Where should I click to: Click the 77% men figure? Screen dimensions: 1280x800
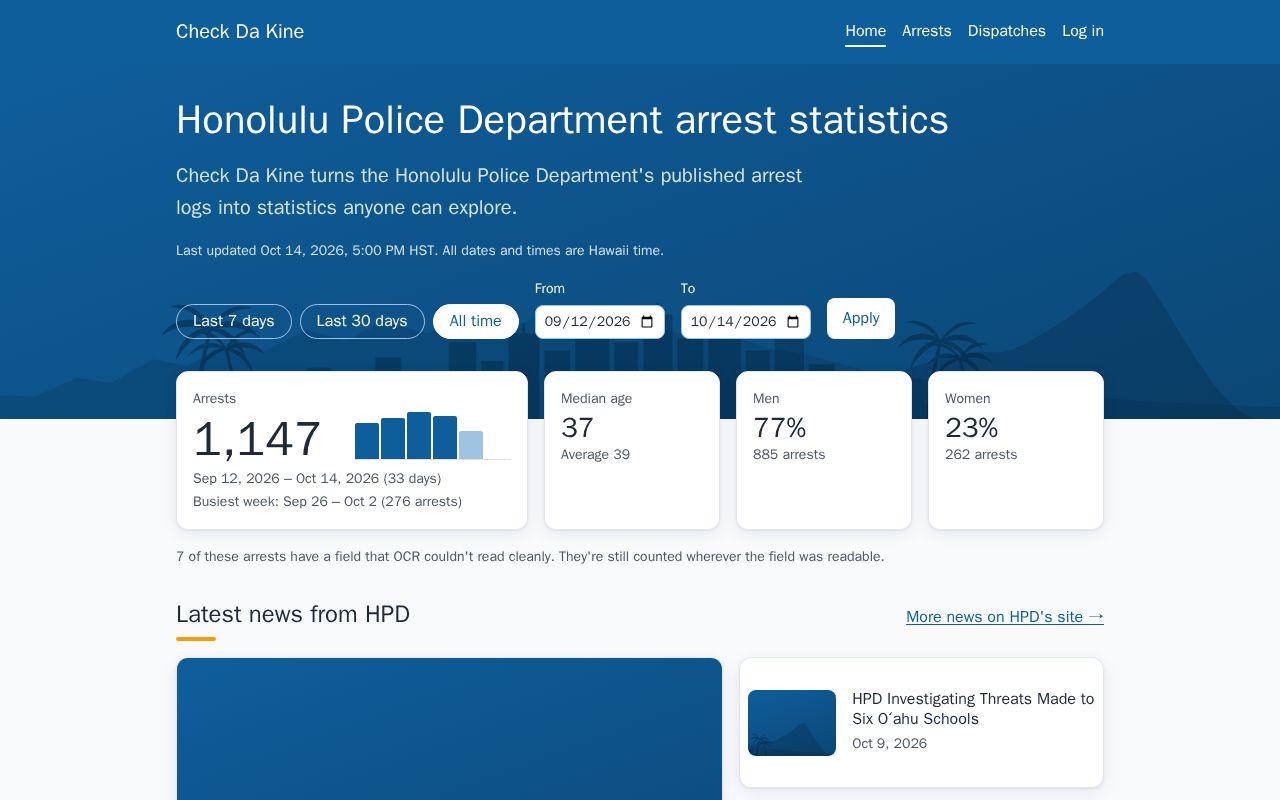[x=780, y=428]
